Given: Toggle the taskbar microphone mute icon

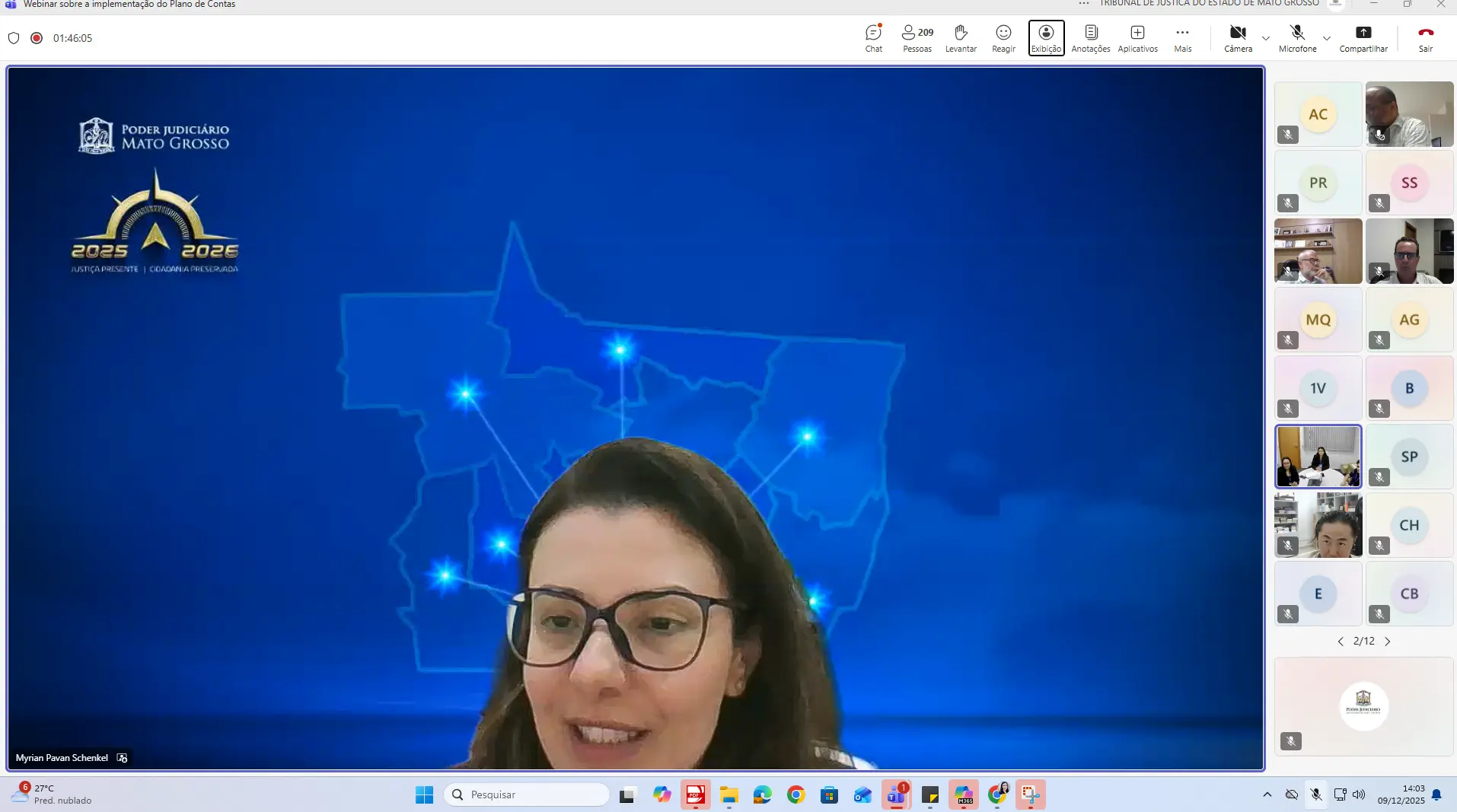Looking at the screenshot, I should click(x=1316, y=794).
